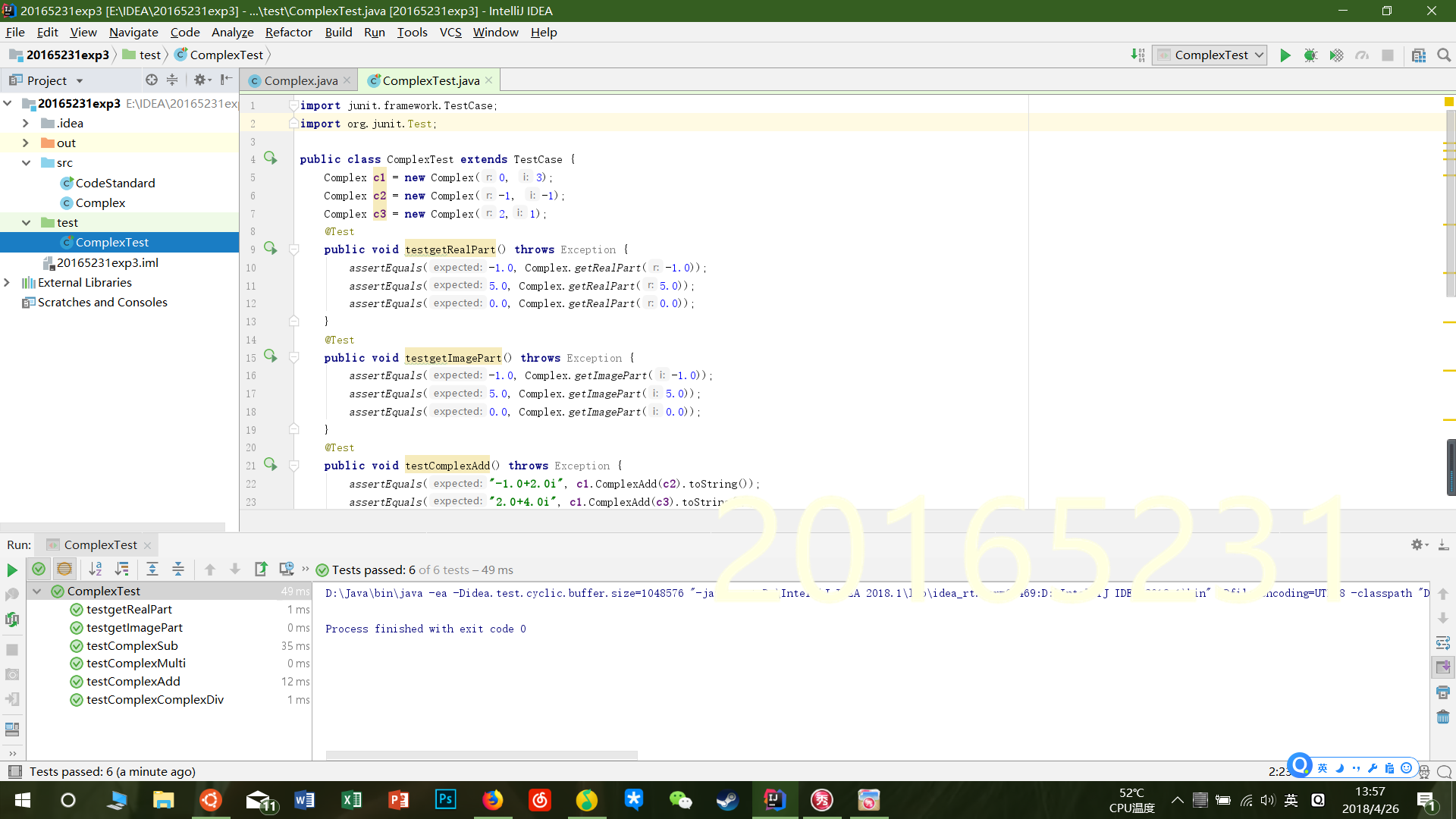Expand External Libraries node
The width and height of the screenshot is (1456, 819).
[8, 283]
